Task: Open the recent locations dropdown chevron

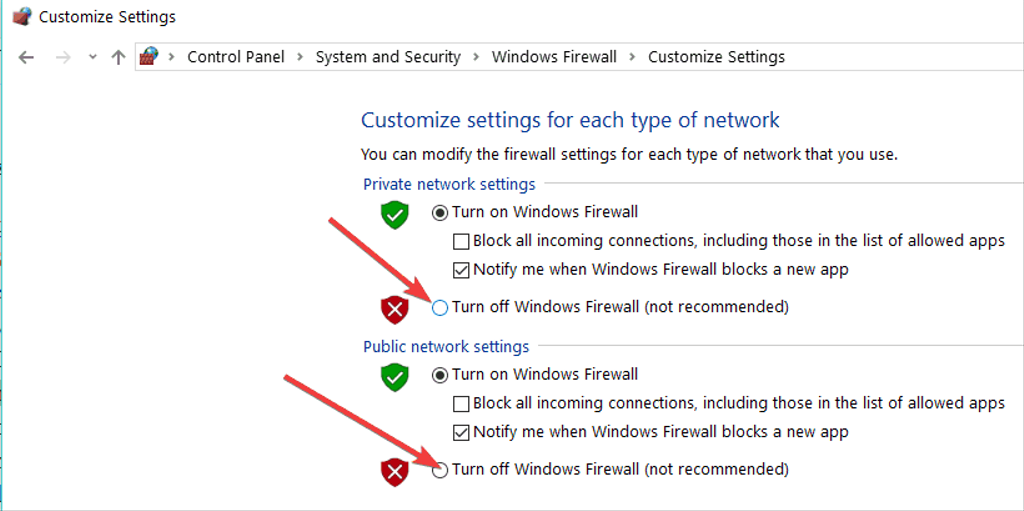Action: [93, 58]
